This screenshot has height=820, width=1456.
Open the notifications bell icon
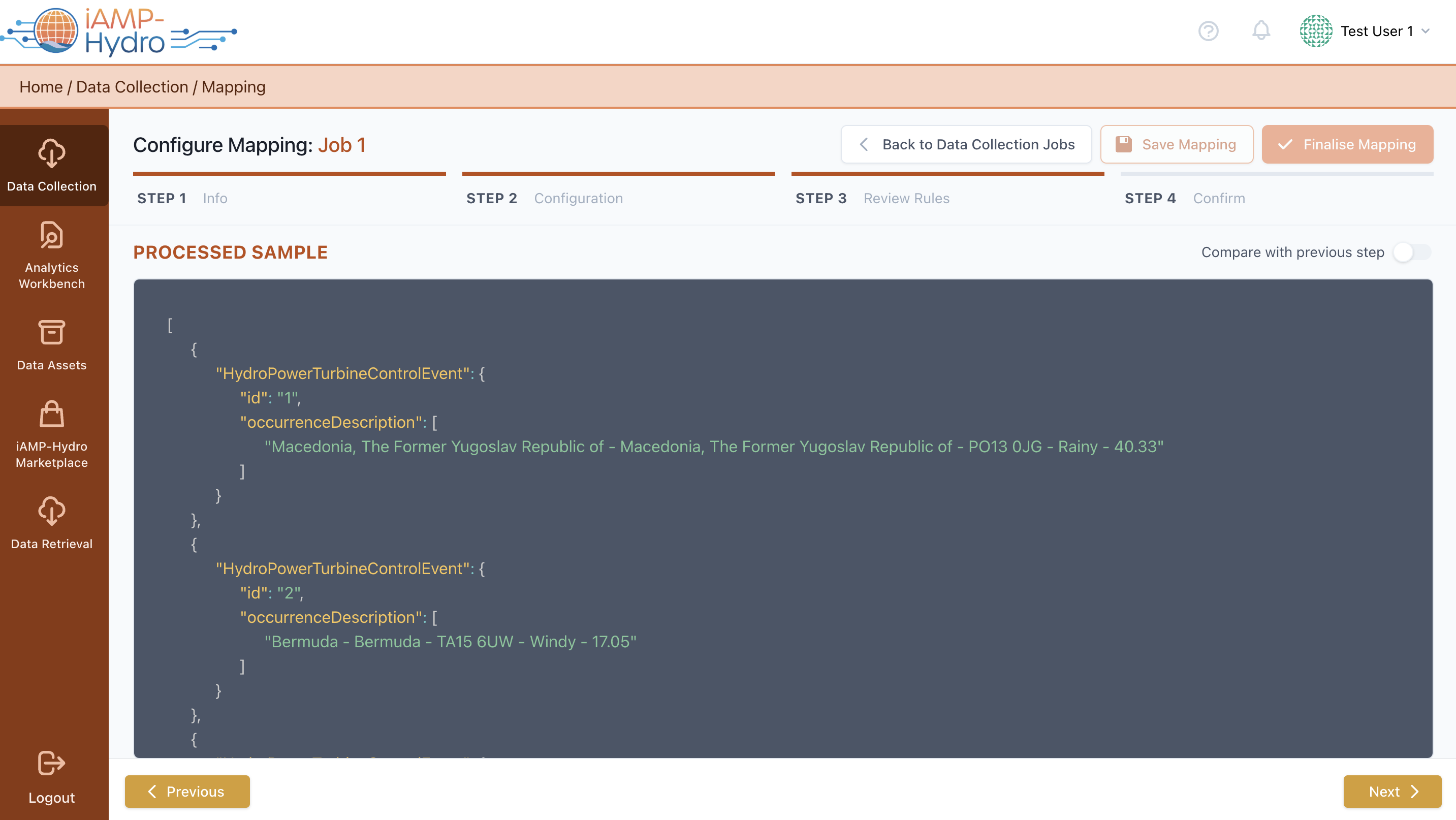[x=1260, y=31]
